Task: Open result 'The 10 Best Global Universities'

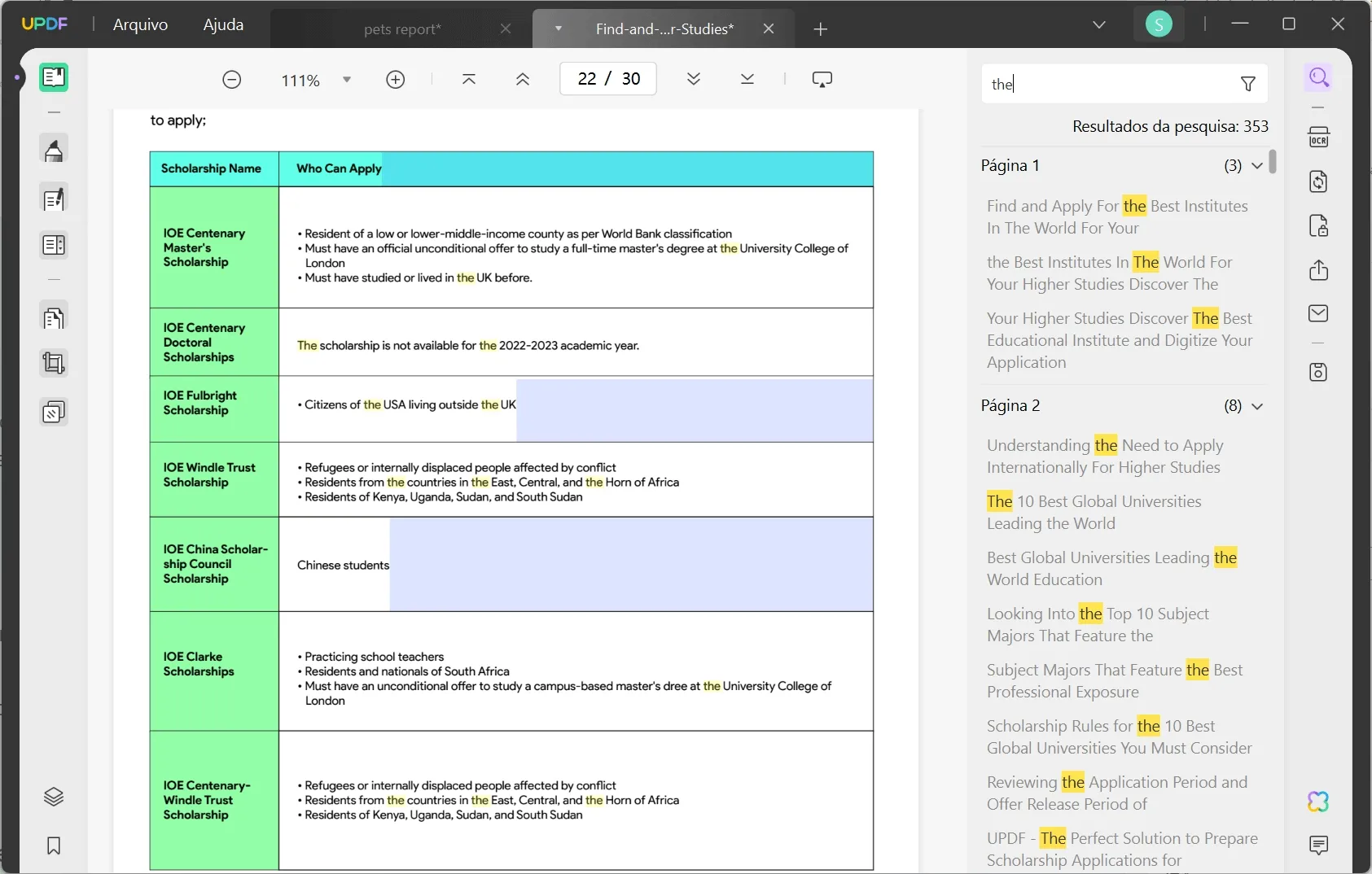Action: [x=1094, y=513]
